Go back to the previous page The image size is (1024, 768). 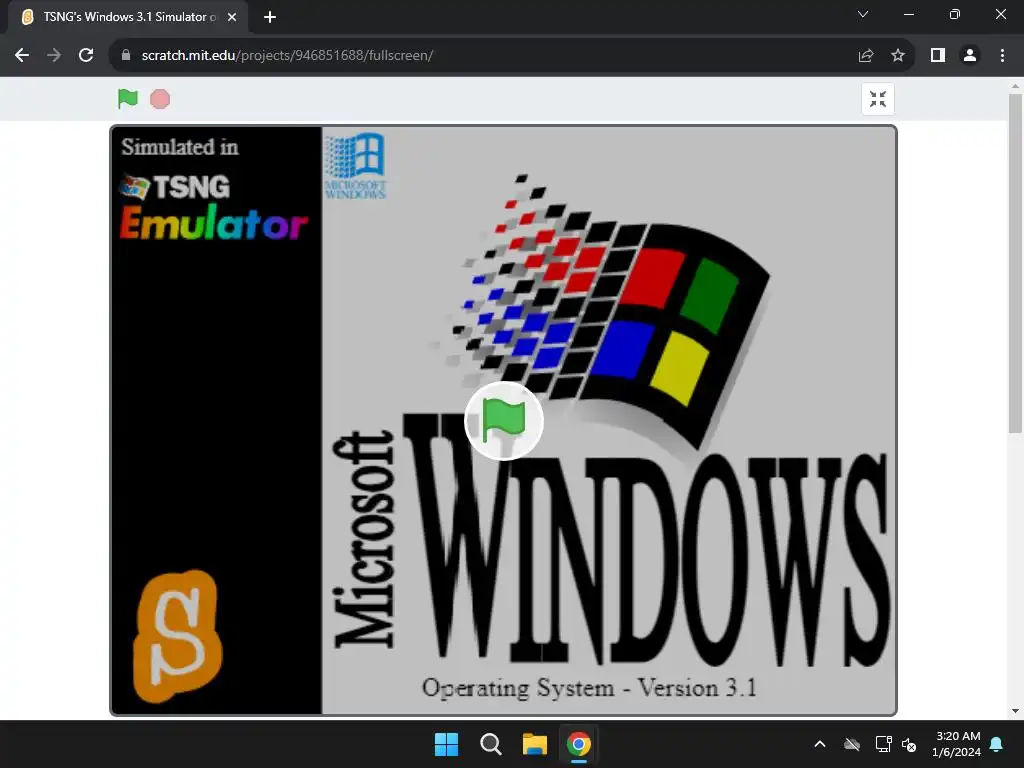22,55
